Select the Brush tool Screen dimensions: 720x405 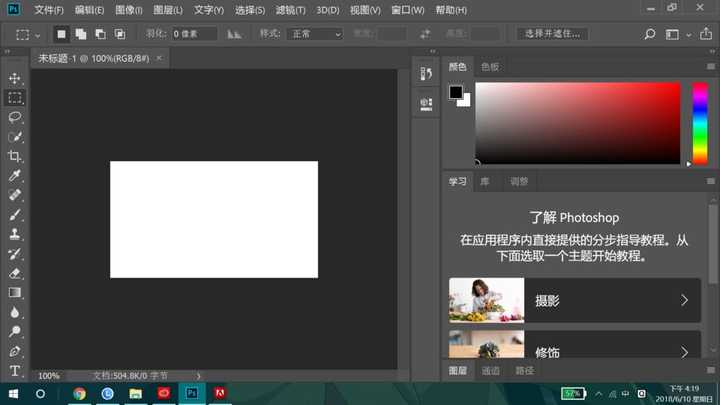(x=14, y=214)
